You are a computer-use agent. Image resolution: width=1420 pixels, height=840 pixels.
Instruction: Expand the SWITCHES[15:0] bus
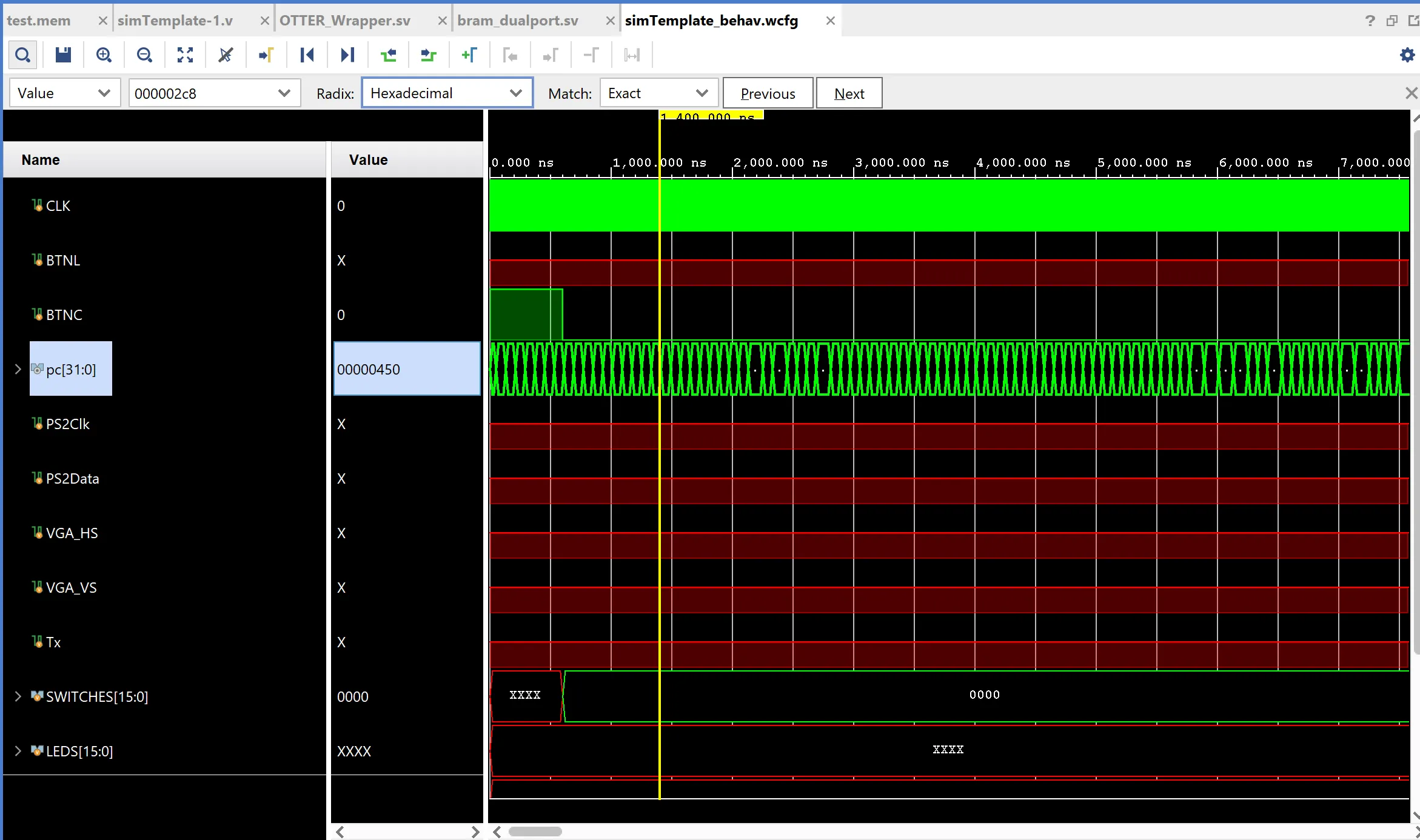(x=18, y=696)
